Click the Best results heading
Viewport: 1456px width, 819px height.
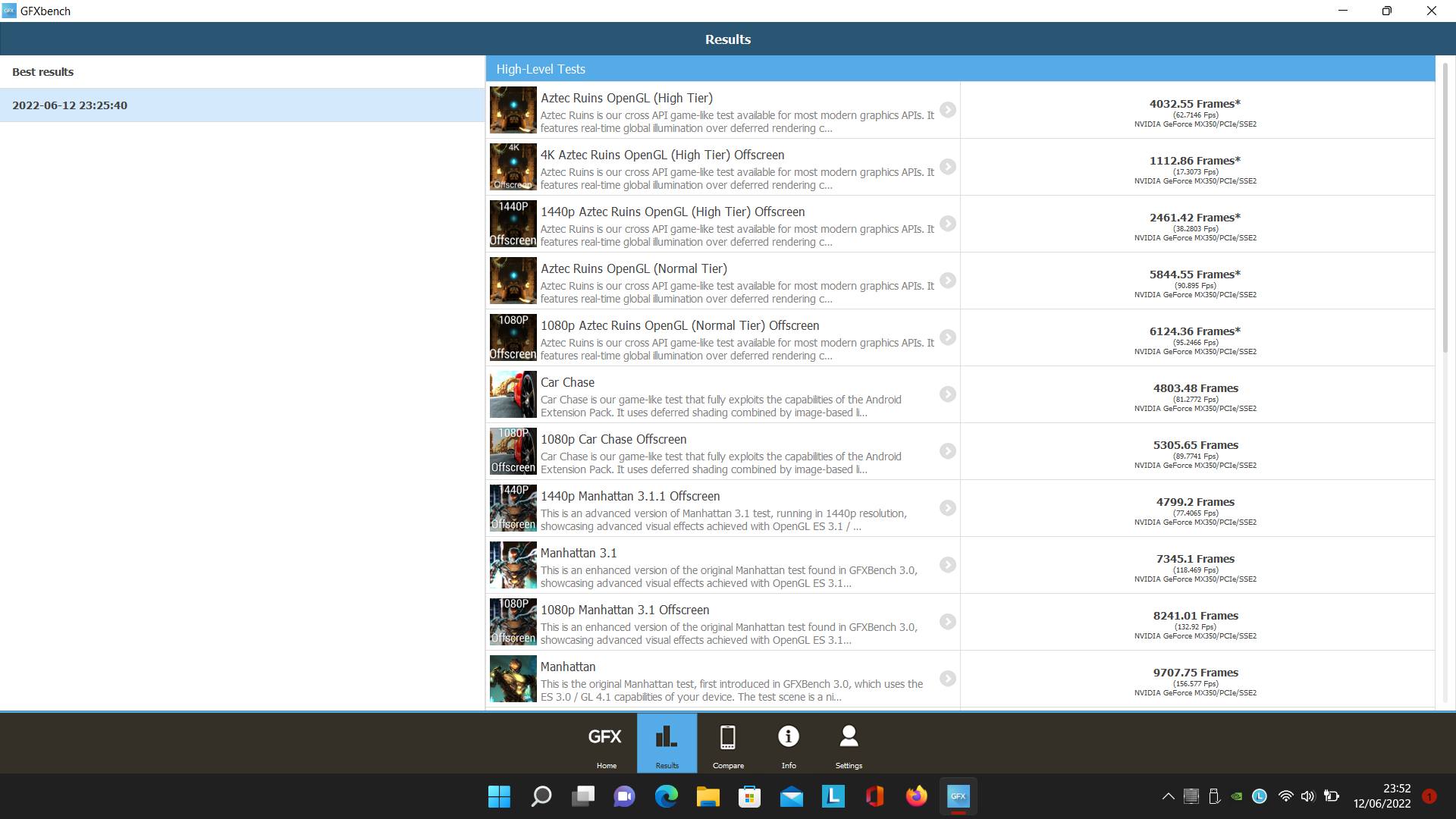pos(42,72)
